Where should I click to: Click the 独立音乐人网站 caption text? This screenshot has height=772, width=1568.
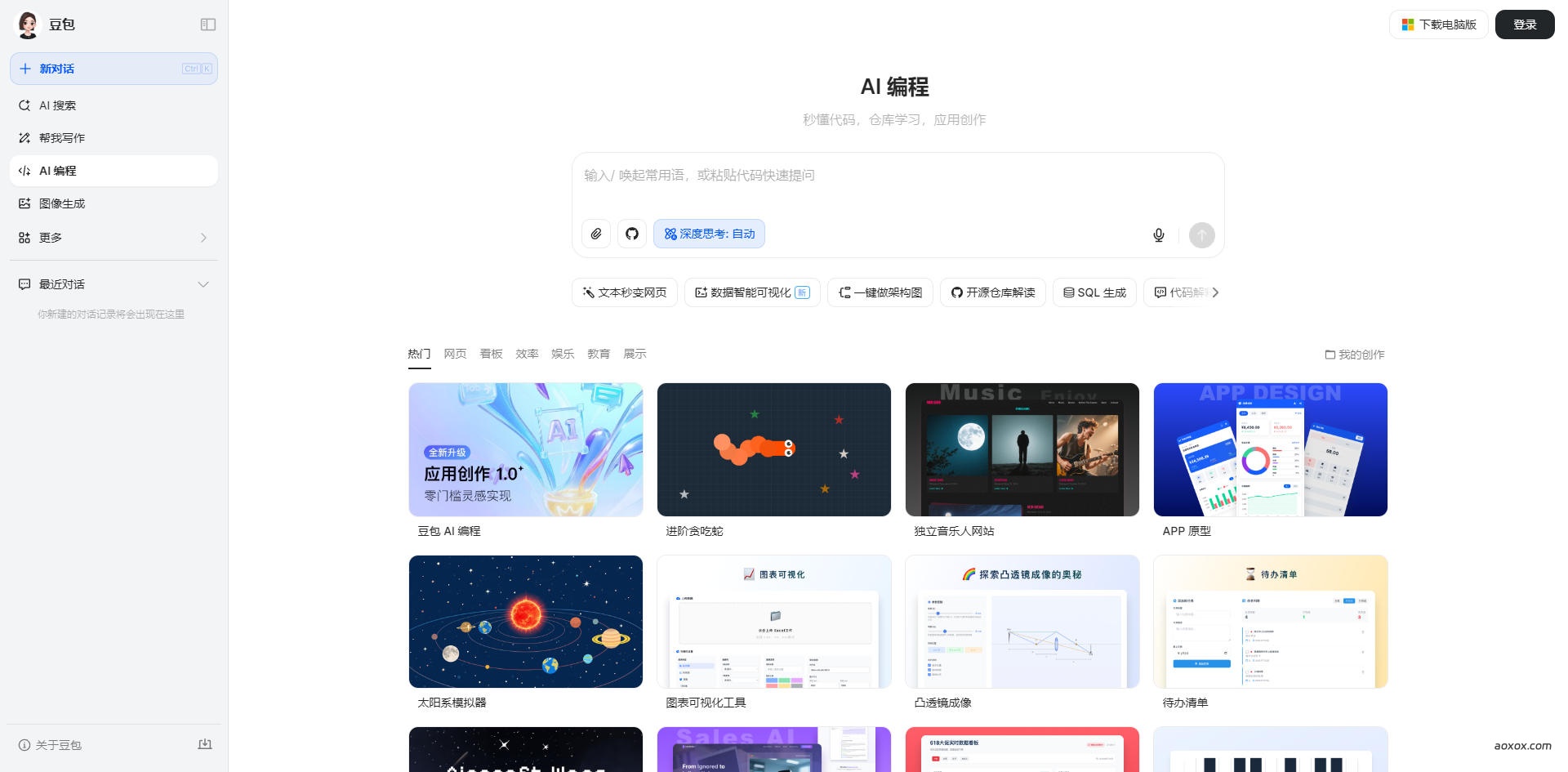(954, 531)
